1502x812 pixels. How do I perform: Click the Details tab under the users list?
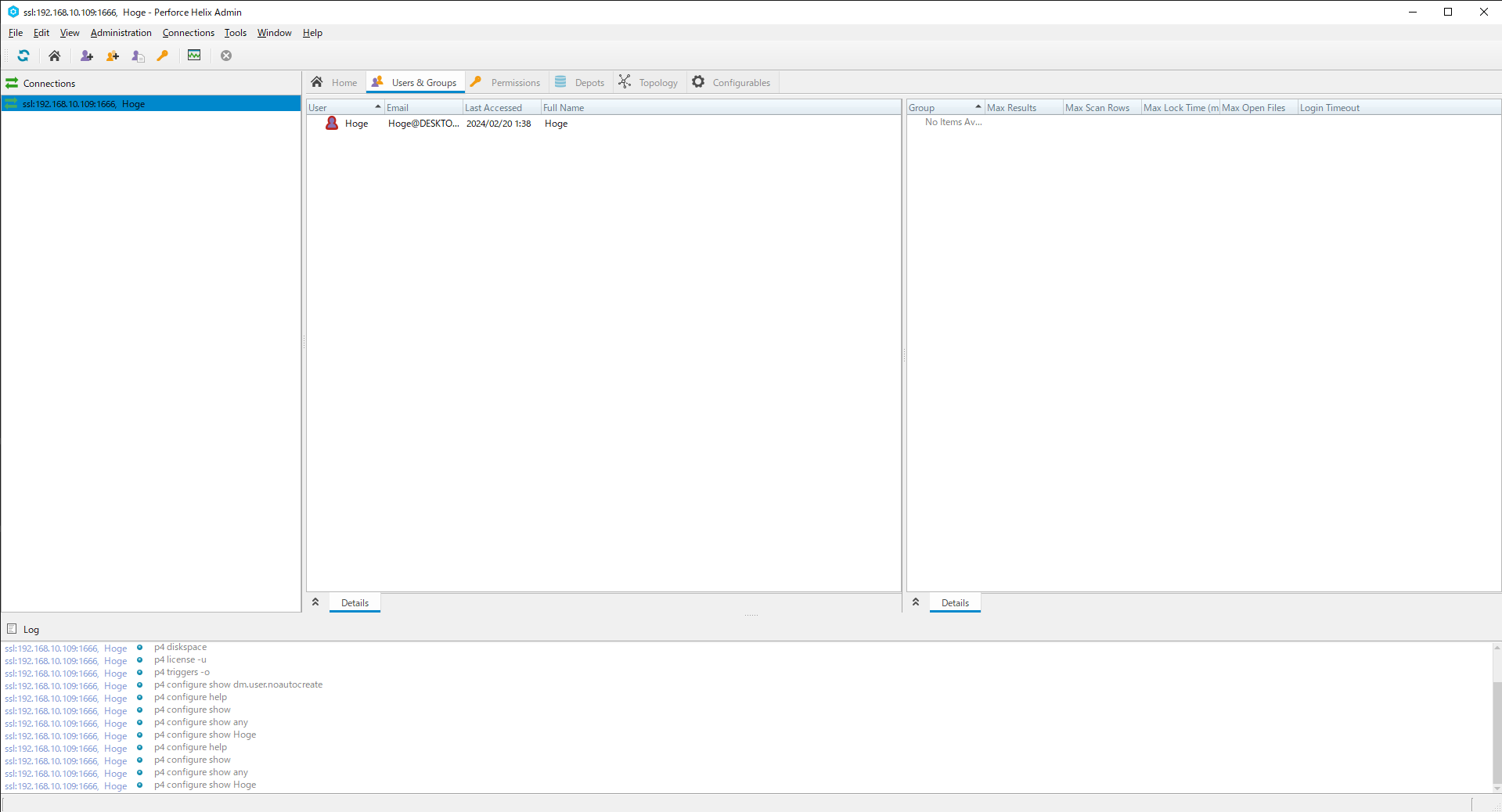(355, 602)
